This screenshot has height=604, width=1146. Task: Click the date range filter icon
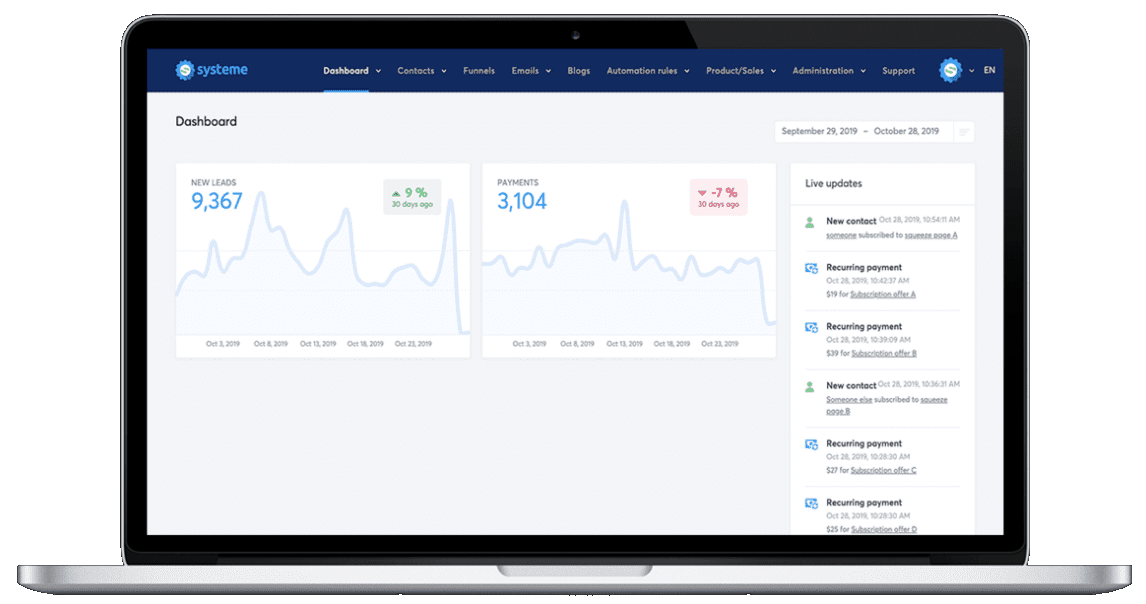coord(964,132)
